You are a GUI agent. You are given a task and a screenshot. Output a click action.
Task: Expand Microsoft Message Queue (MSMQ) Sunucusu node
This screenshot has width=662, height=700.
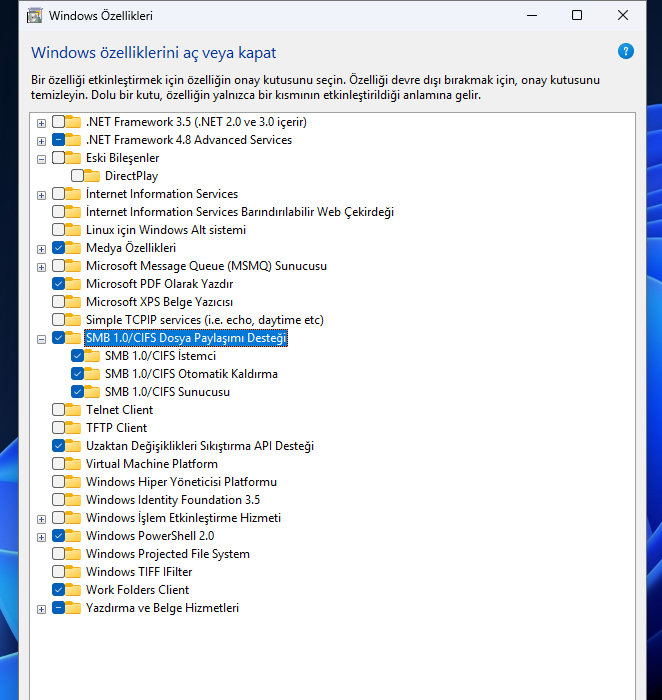[42, 267]
